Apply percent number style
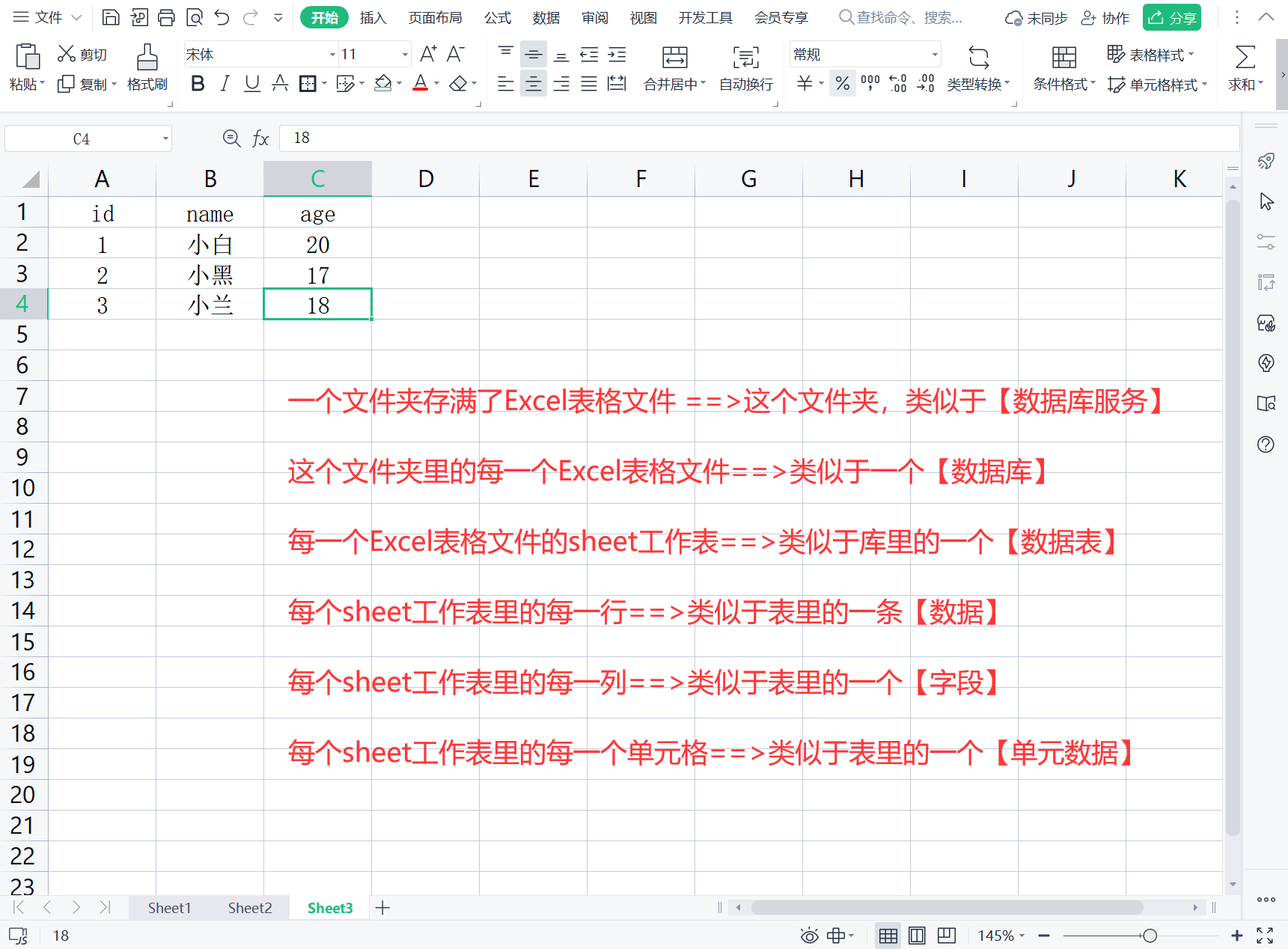The width and height of the screenshot is (1288, 949). [842, 84]
